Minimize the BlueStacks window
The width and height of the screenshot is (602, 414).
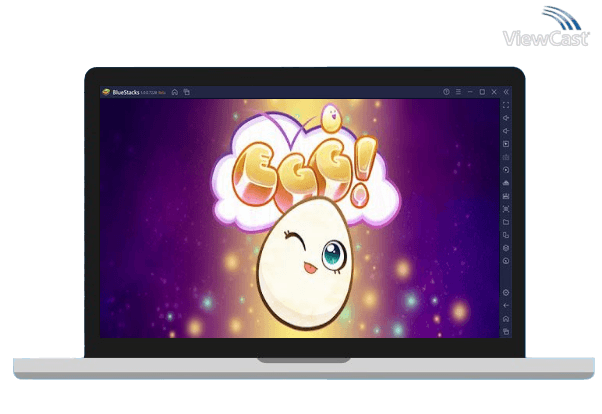tap(470, 92)
